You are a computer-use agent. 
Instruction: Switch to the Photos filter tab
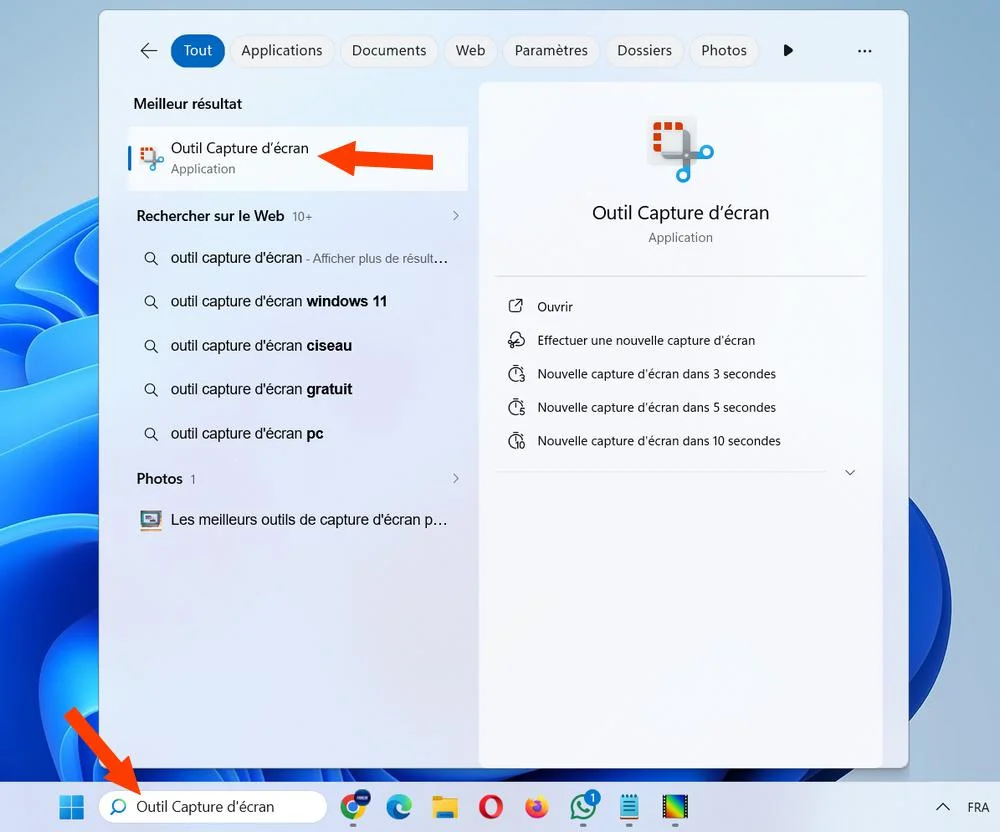point(724,50)
